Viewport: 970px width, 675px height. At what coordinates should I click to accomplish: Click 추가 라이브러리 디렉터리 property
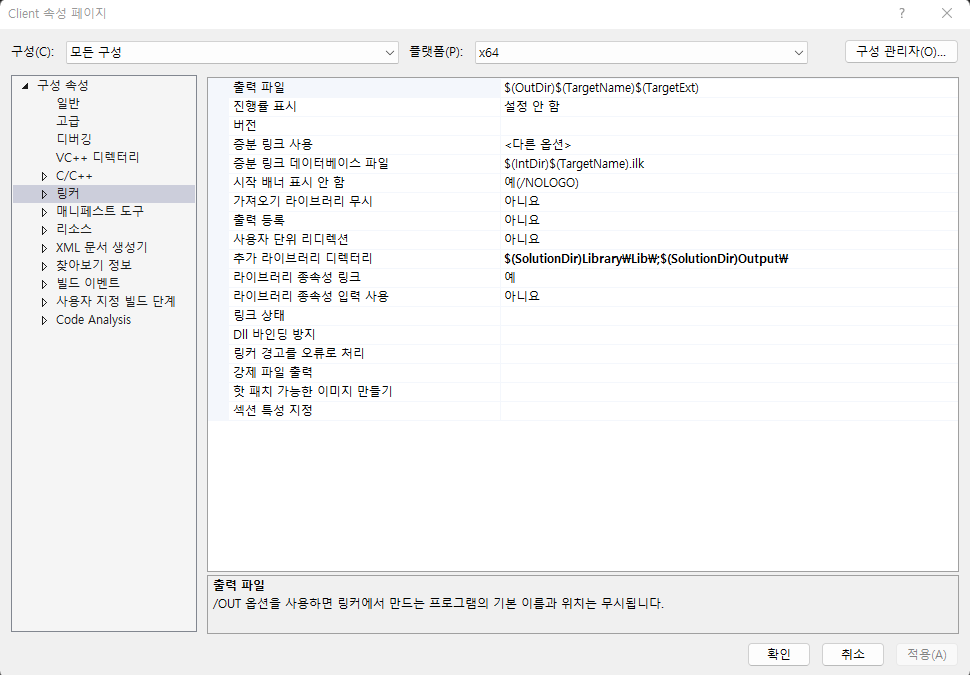(303, 258)
